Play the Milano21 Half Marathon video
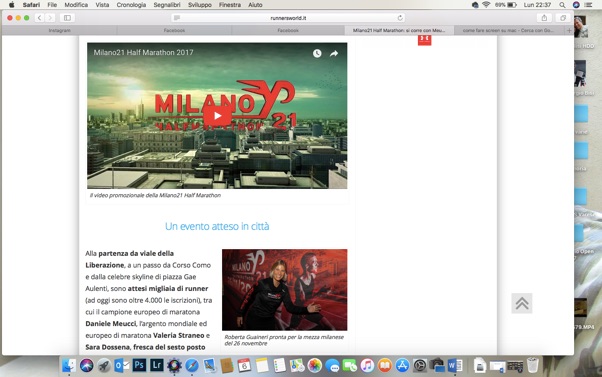Screen dimensions: 602x377 pyautogui.click(x=217, y=116)
